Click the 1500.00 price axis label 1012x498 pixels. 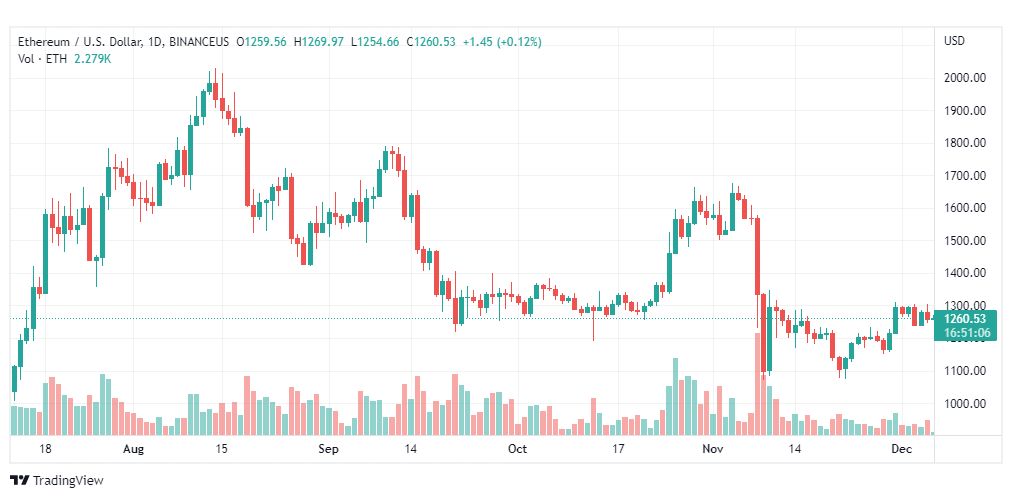966,241
